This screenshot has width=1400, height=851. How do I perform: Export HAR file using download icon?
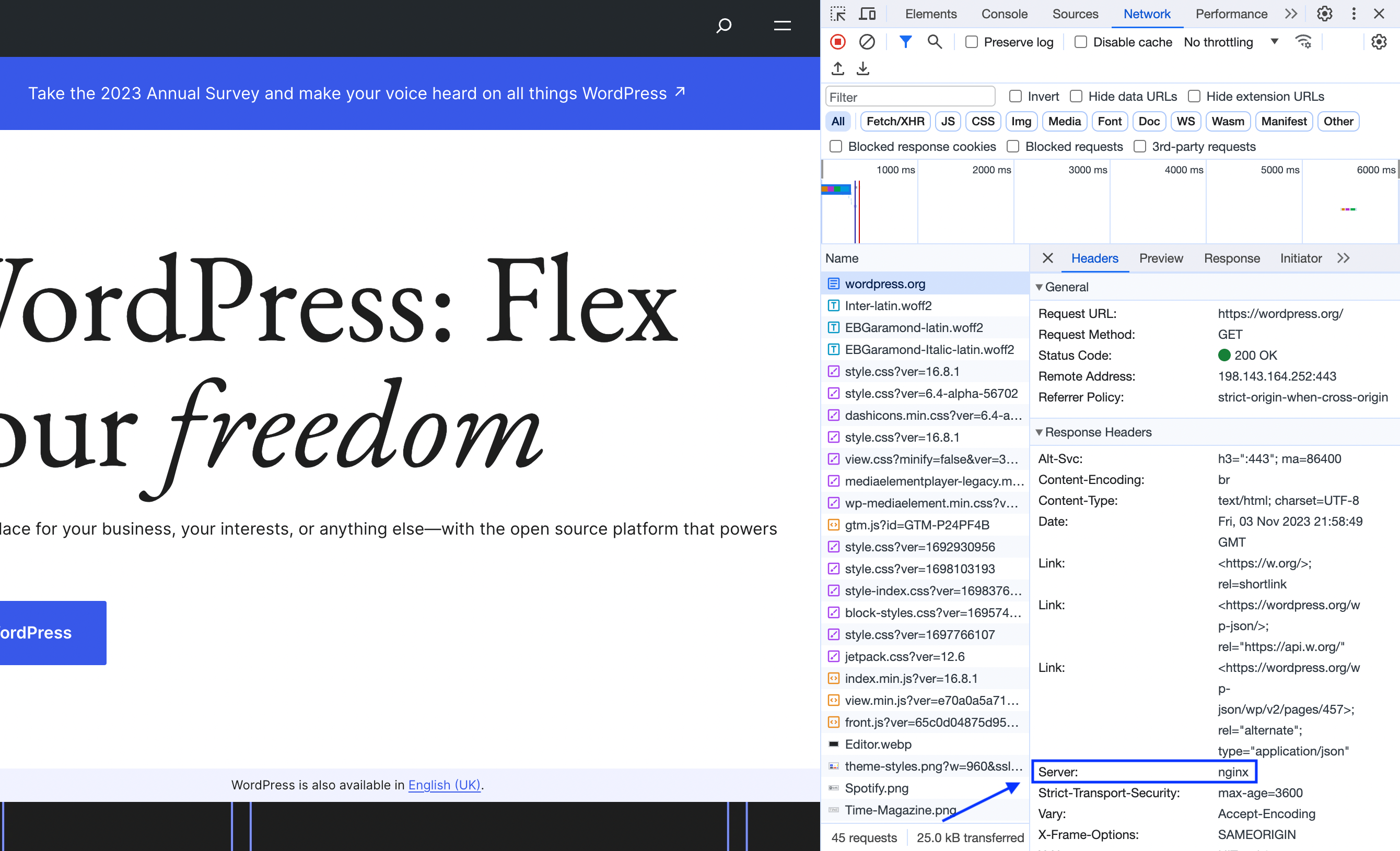point(862,68)
